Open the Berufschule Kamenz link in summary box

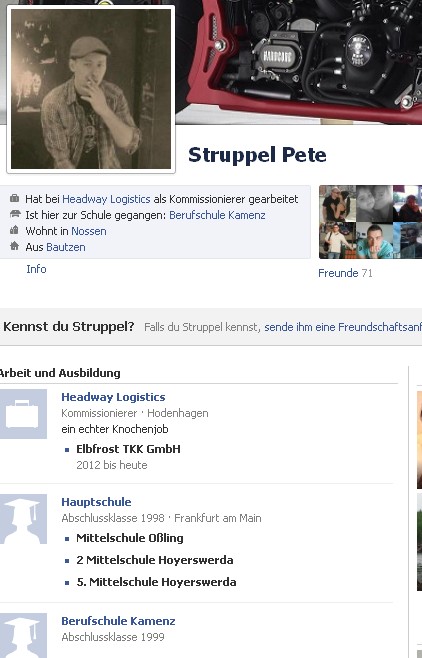[217, 215]
